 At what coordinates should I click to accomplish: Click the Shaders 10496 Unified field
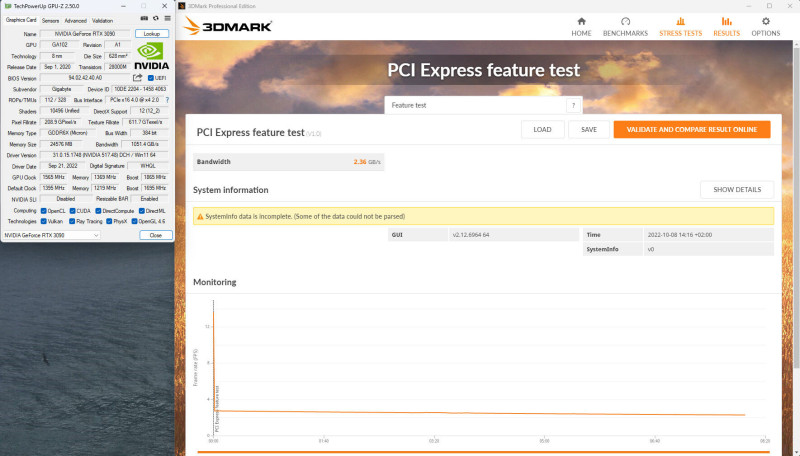(x=64, y=111)
